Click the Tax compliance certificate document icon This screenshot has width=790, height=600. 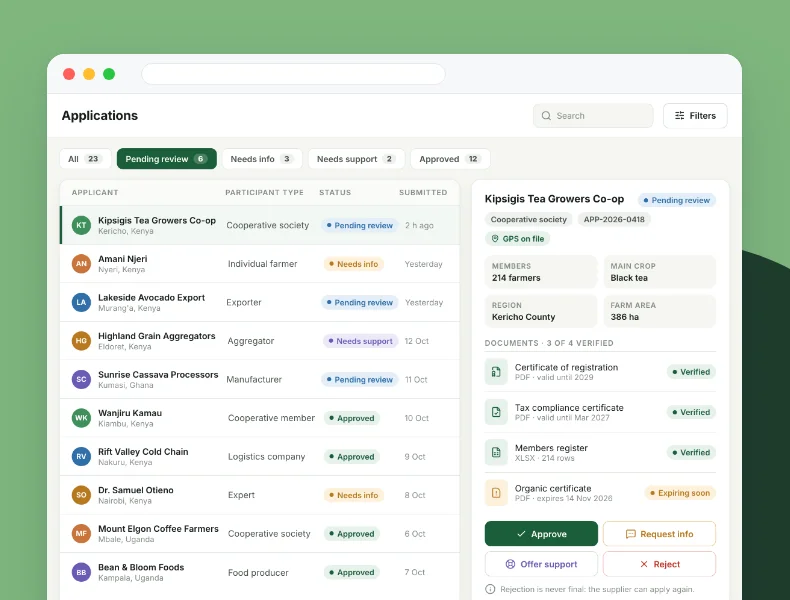(x=496, y=412)
